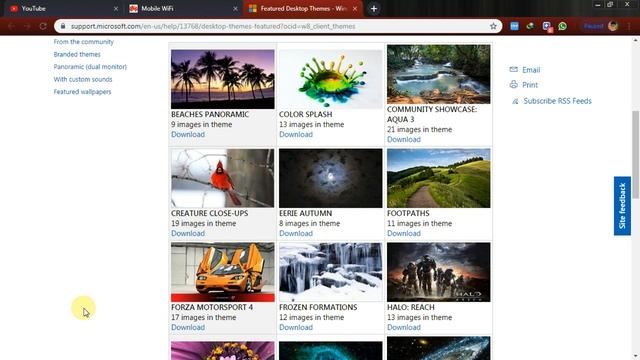Open Featured wallpapers link
Viewport: 640px width, 360px height.
click(82, 92)
